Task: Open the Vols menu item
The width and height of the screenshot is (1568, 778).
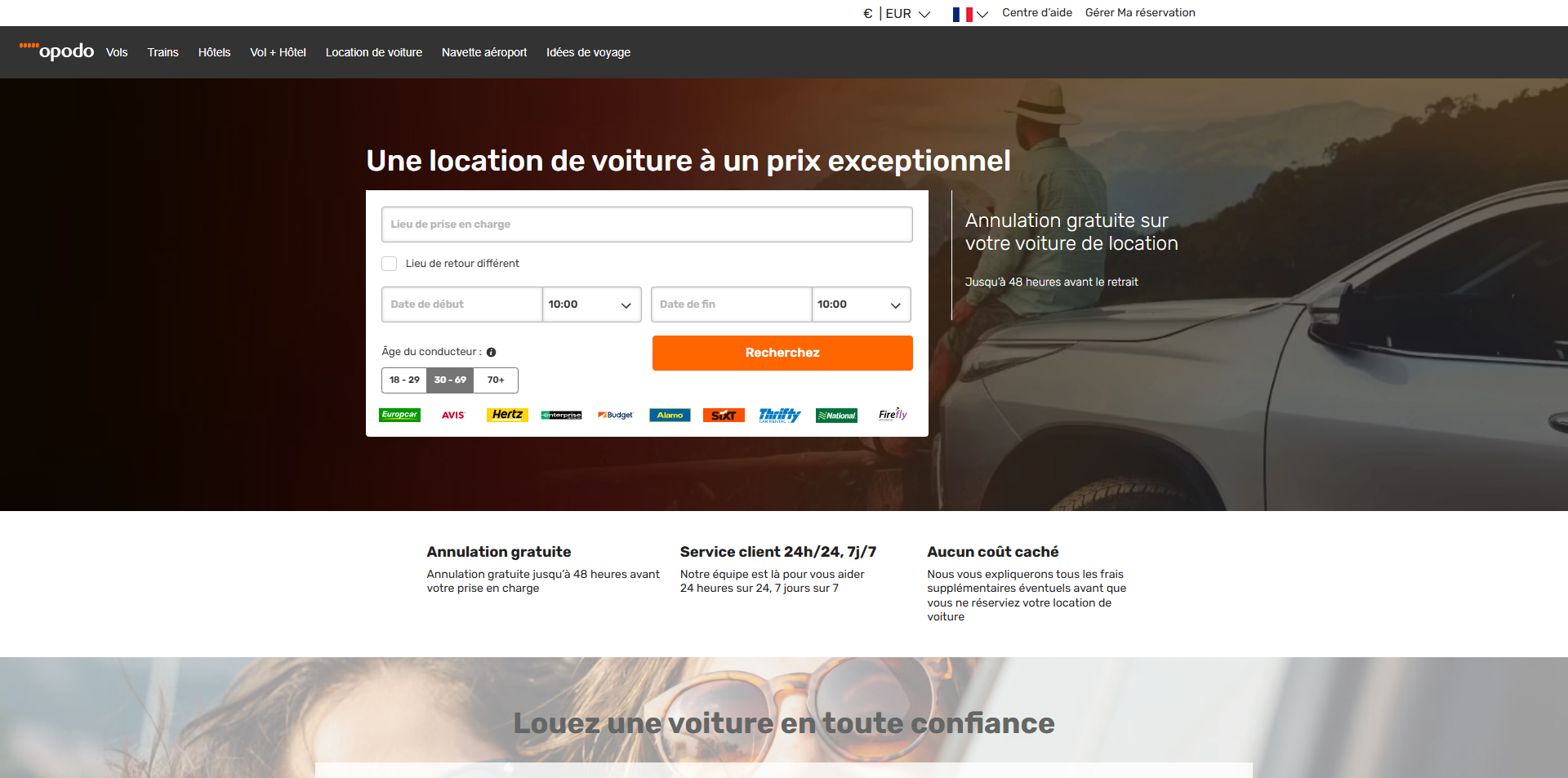Action: point(117,52)
